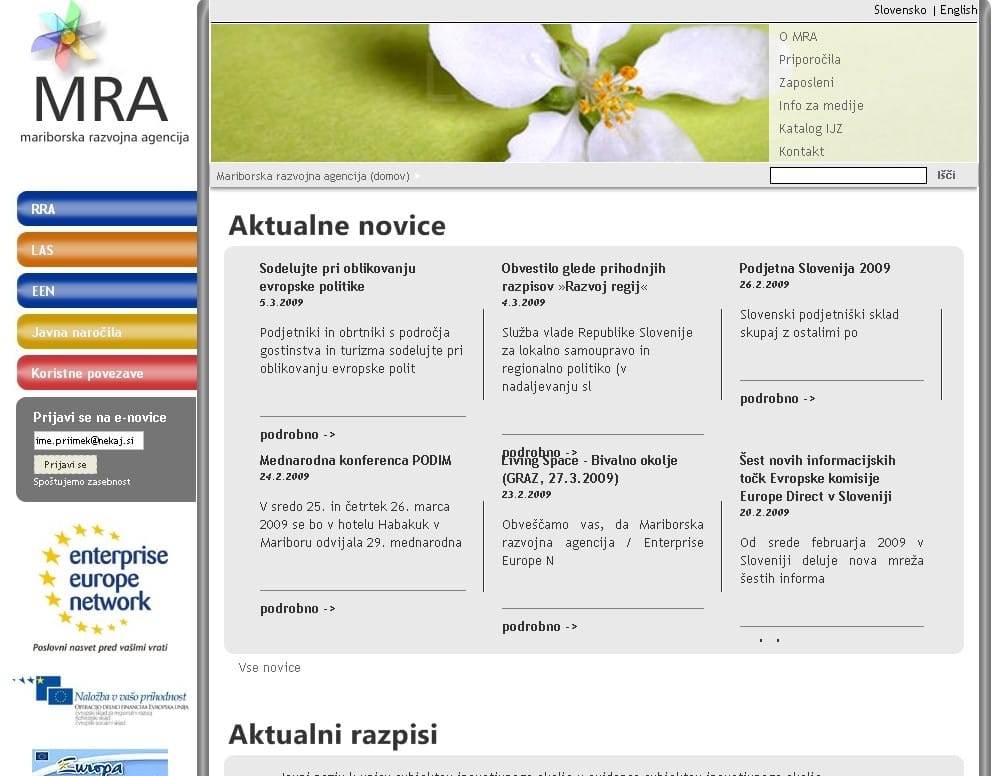The width and height of the screenshot is (1006, 776).
Task: Go to Javna naročila
Action: [107, 332]
